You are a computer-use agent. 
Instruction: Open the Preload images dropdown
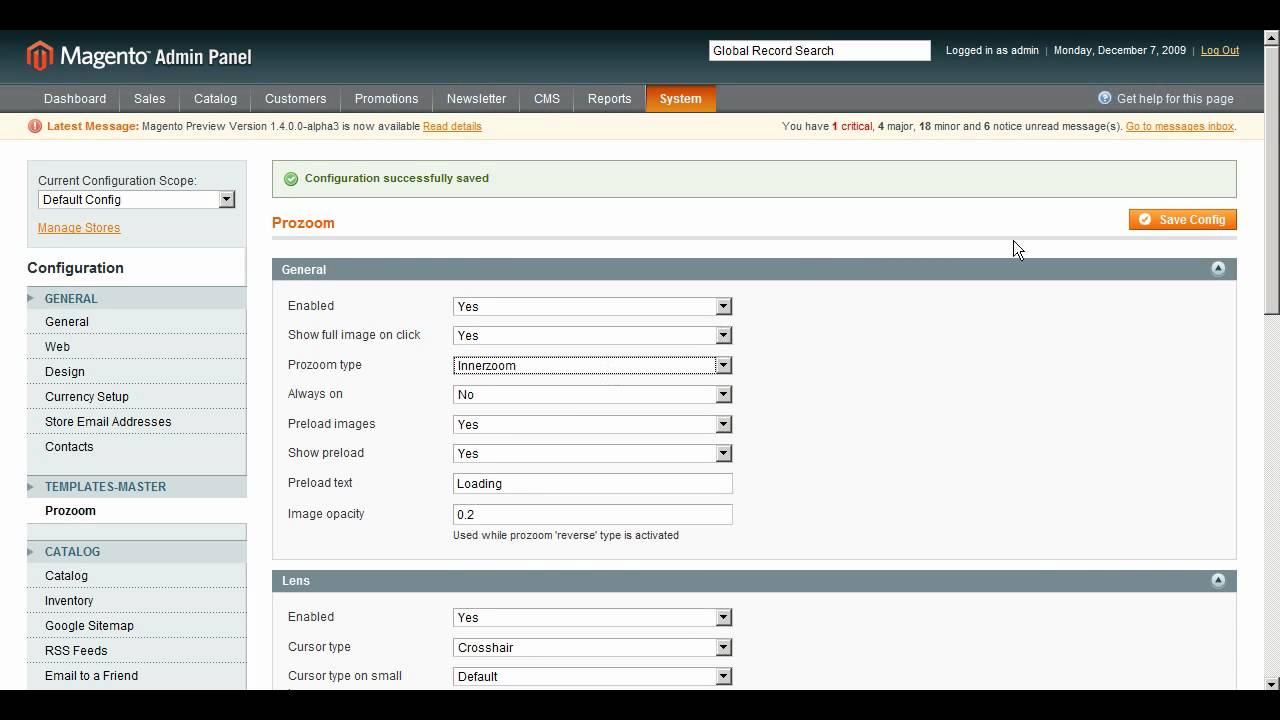click(593, 424)
